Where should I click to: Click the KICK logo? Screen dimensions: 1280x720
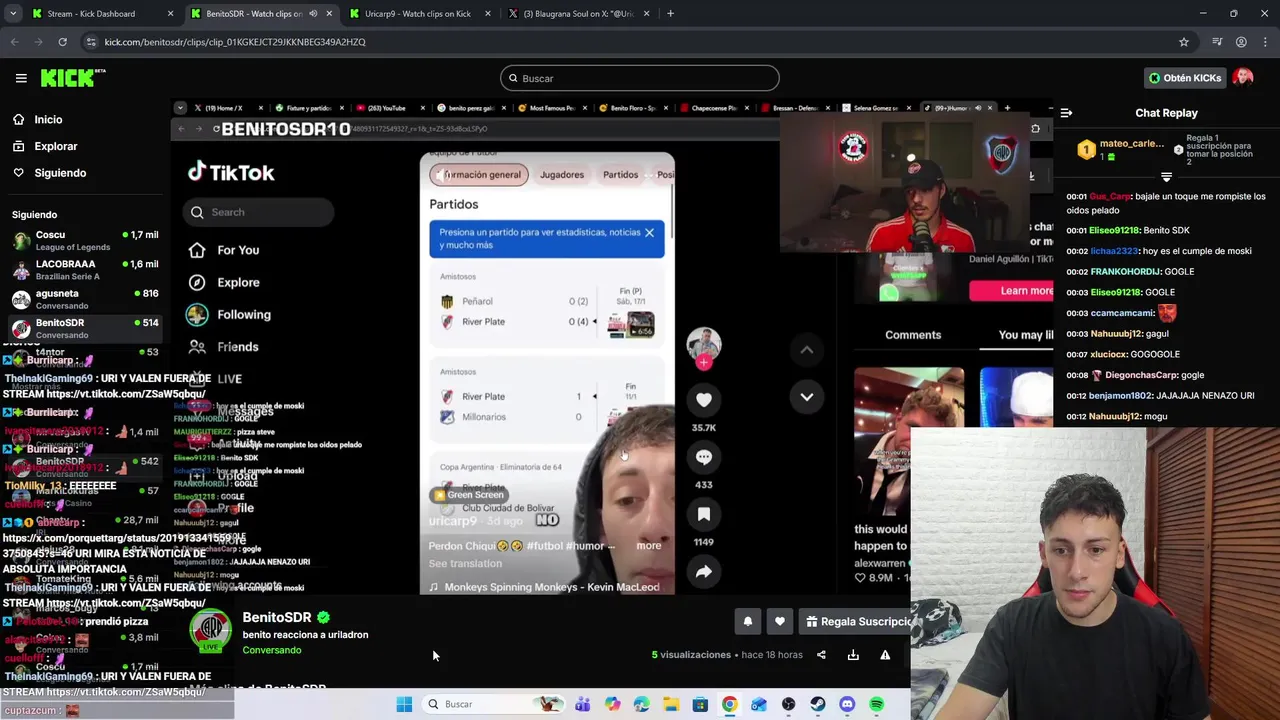(x=72, y=78)
